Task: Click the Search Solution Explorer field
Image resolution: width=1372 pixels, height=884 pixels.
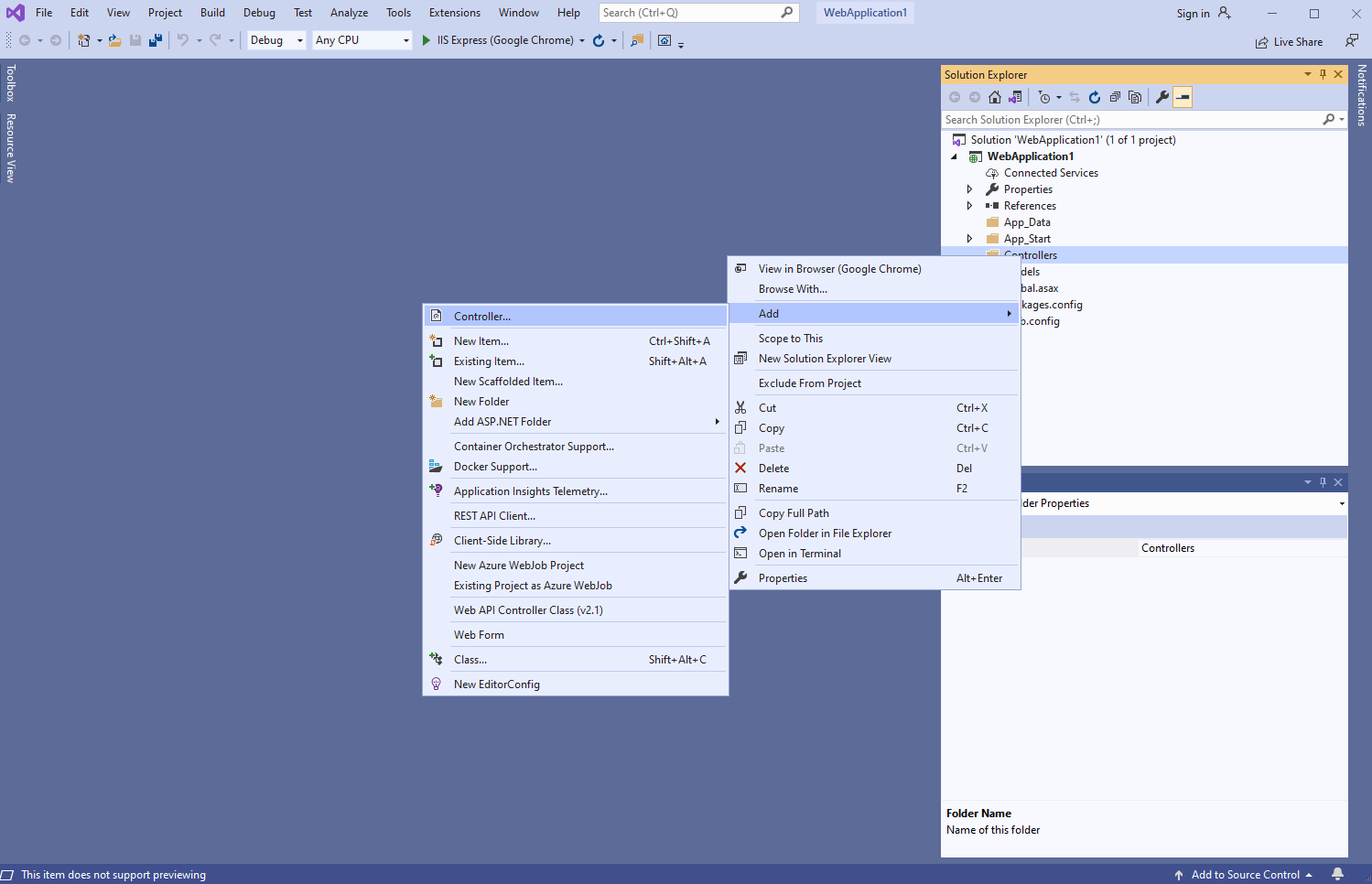Action: 1130,120
